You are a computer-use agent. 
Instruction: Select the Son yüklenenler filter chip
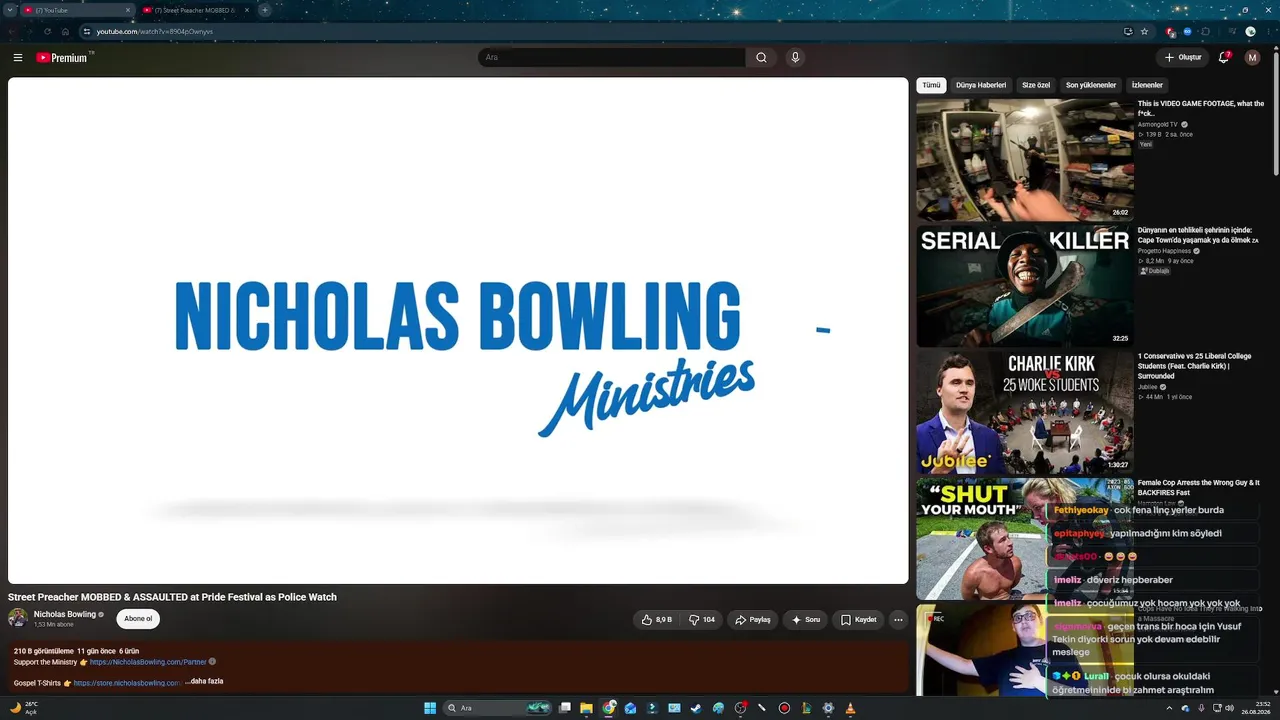coord(1091,85)
